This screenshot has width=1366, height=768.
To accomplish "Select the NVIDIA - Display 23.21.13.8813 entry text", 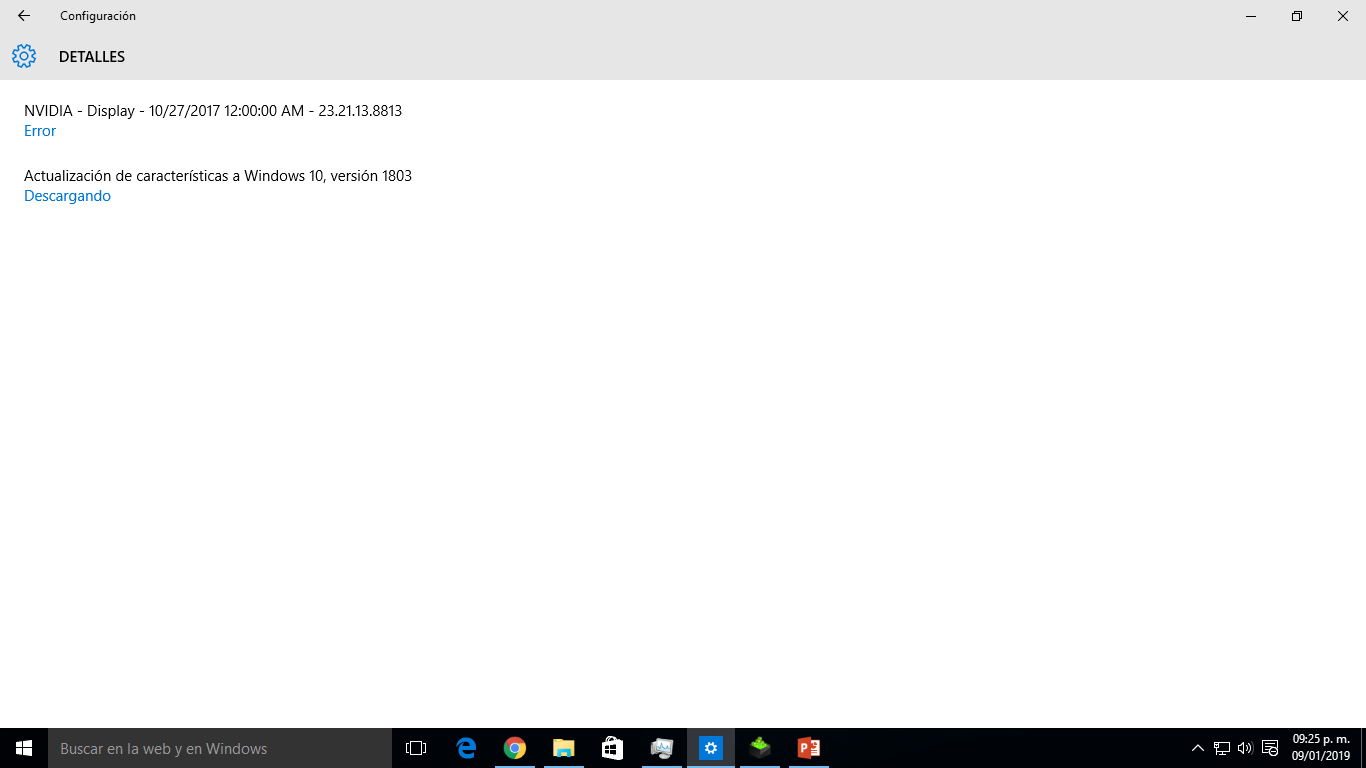I will 213,111.
